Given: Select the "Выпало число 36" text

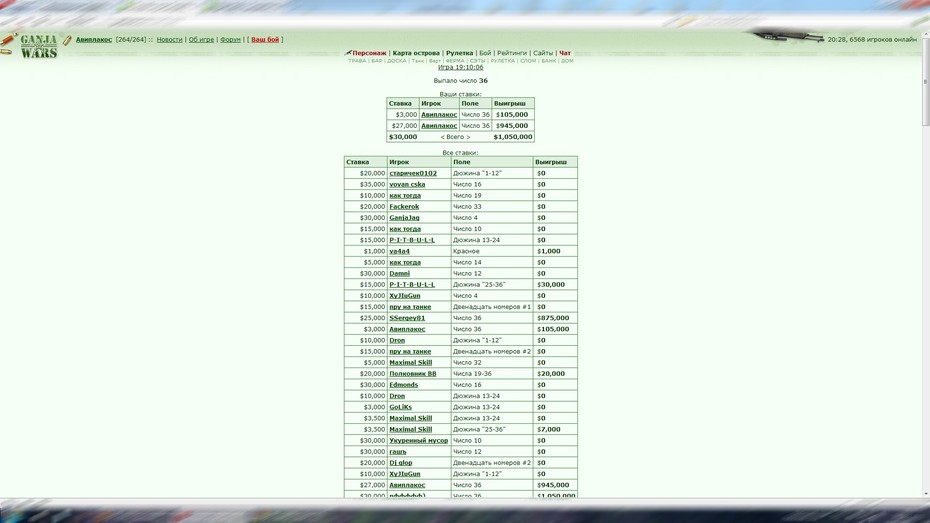Looking at the screenshot, I should coord(460,81).
